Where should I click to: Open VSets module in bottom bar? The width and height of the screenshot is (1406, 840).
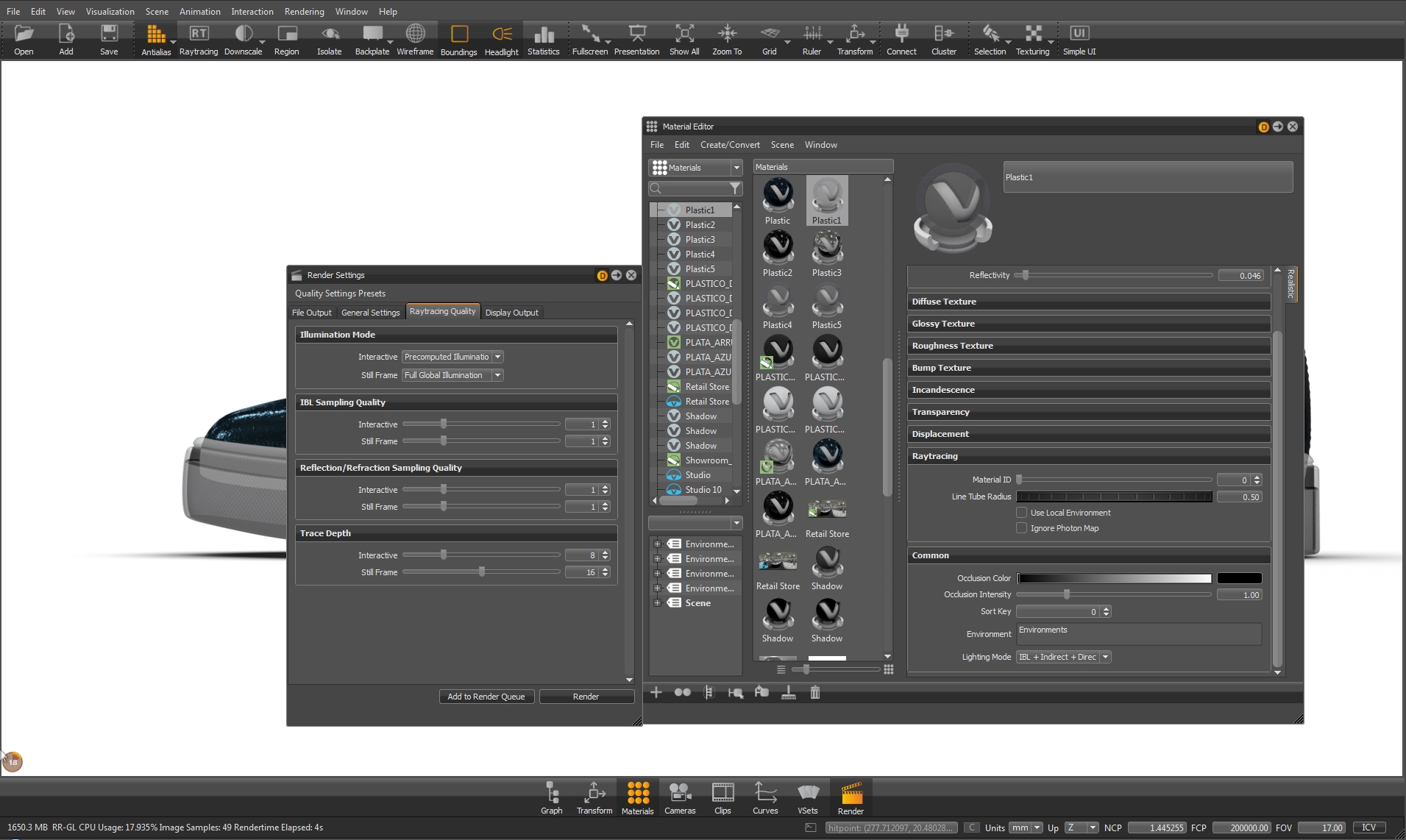click(x=808, y=798)
